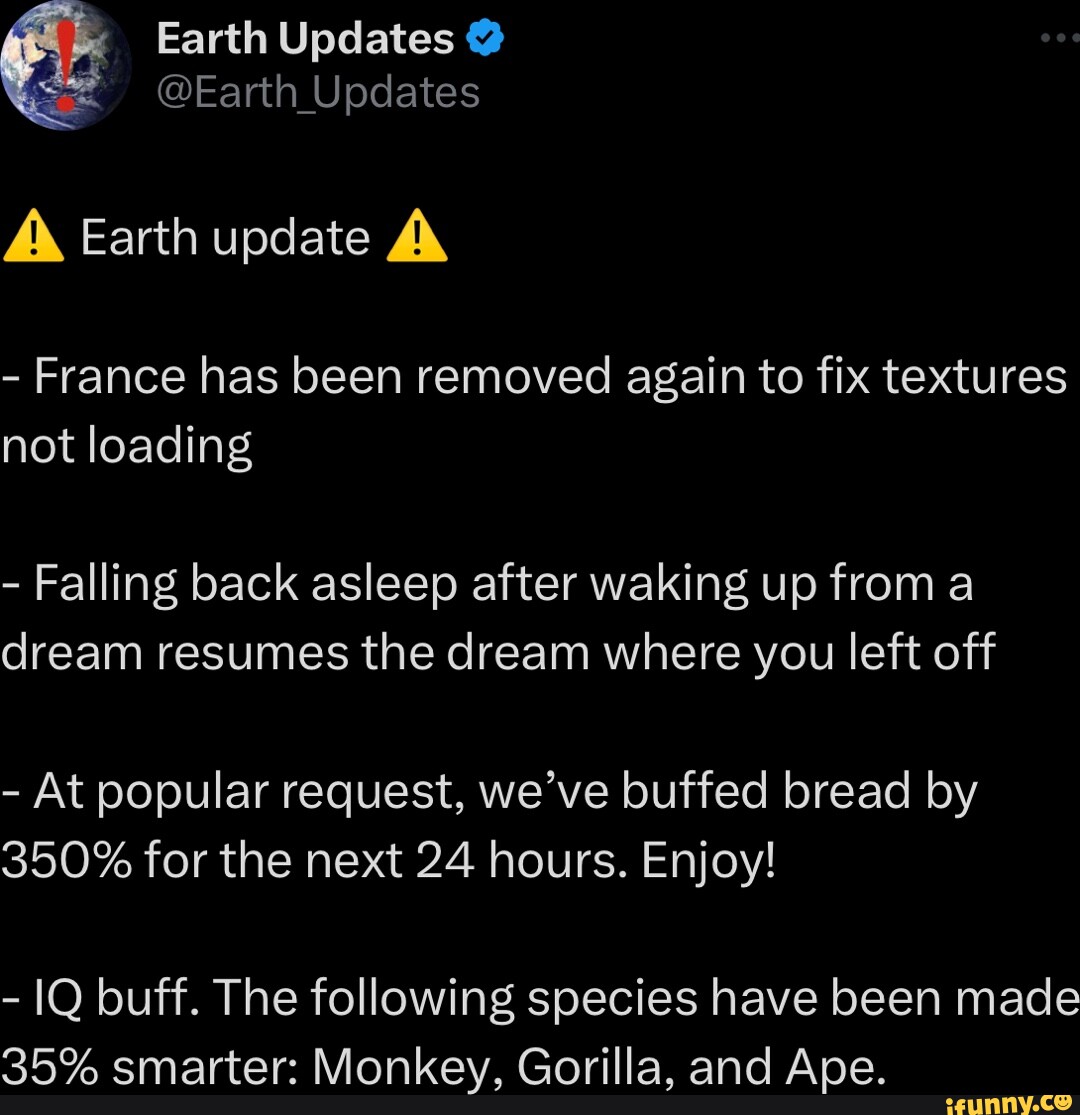Click the @Earth_Updates handle link
This screenshot has width=1080, height=1115.
315,91
